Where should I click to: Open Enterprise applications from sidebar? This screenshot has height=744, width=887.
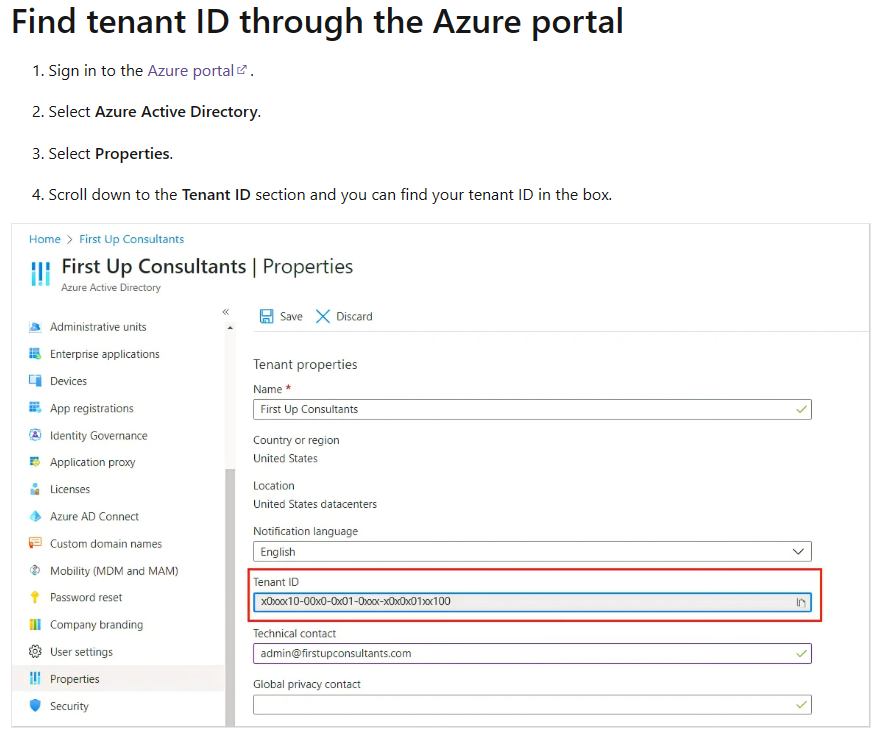(x=104, y=353)
